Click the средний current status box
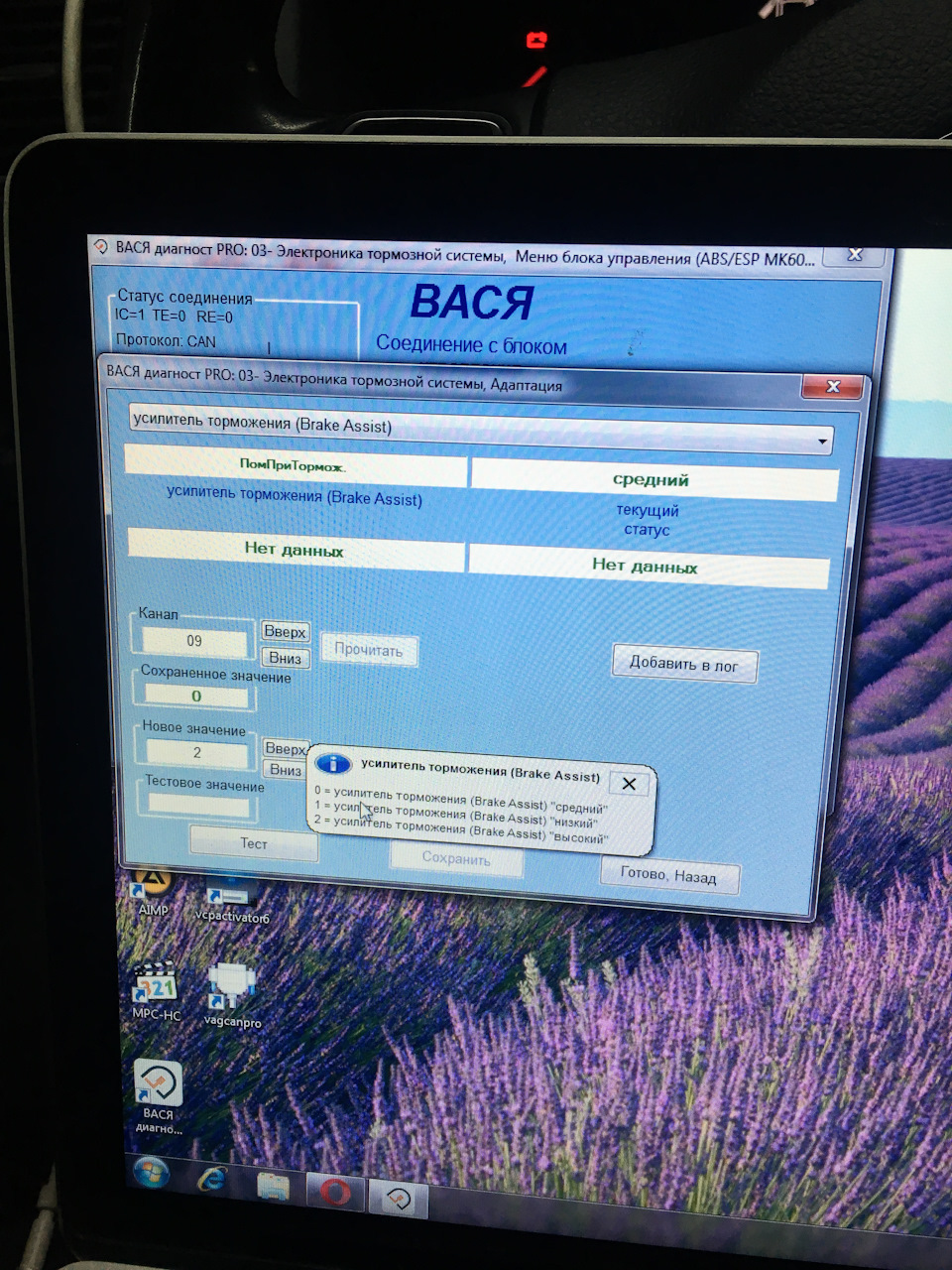Viewport: 952px width, 1270px height. (654, 480)
